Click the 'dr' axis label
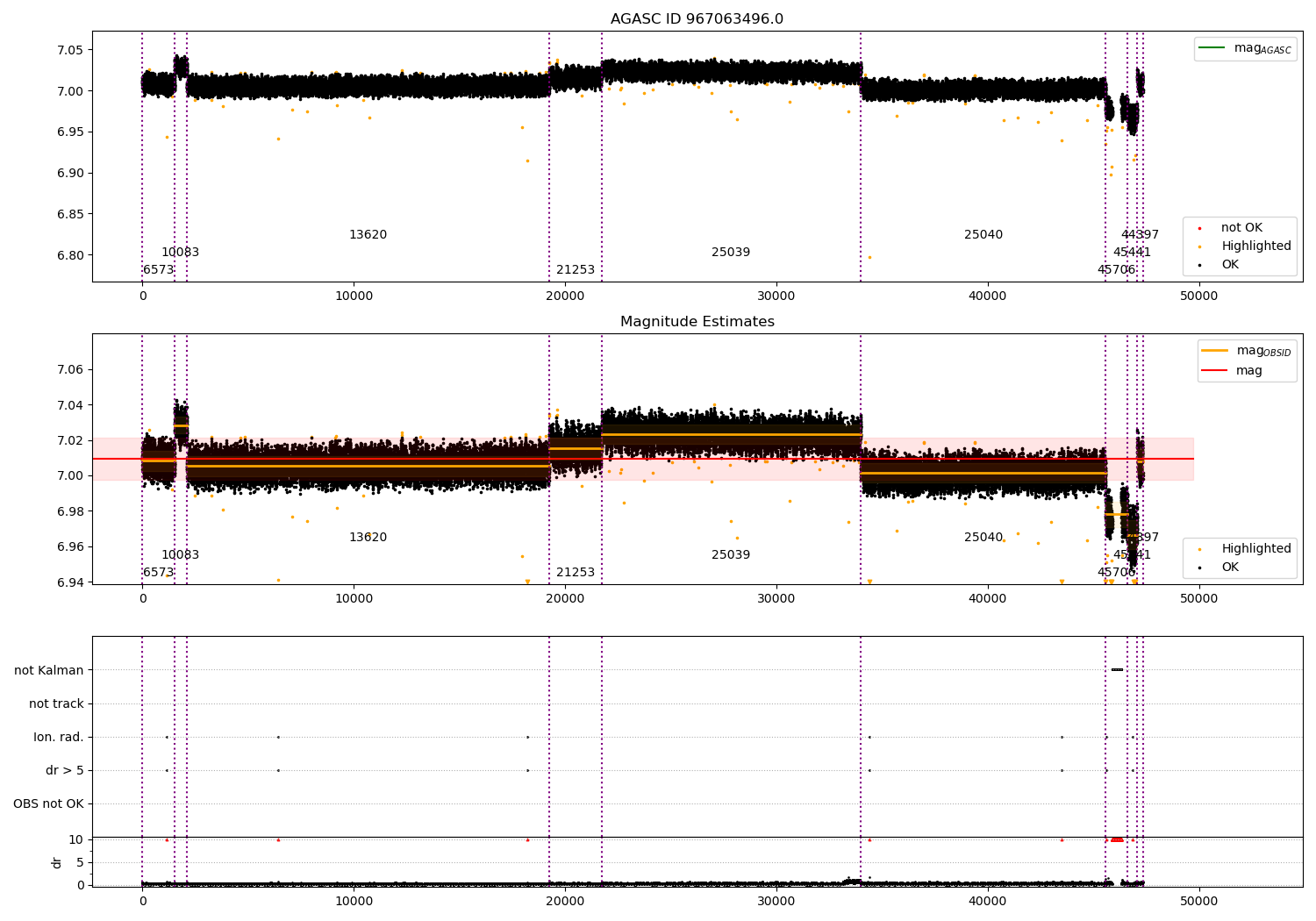Screen dimensions: 1316x921 pos(57,862)
